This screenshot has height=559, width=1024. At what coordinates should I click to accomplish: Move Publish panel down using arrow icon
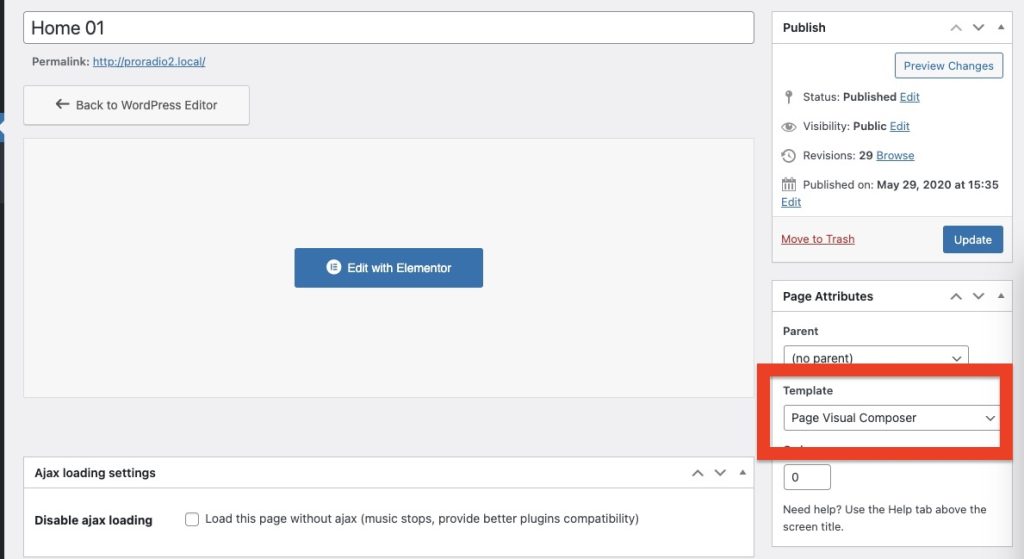pyautogui.click(x=978, y=28)
